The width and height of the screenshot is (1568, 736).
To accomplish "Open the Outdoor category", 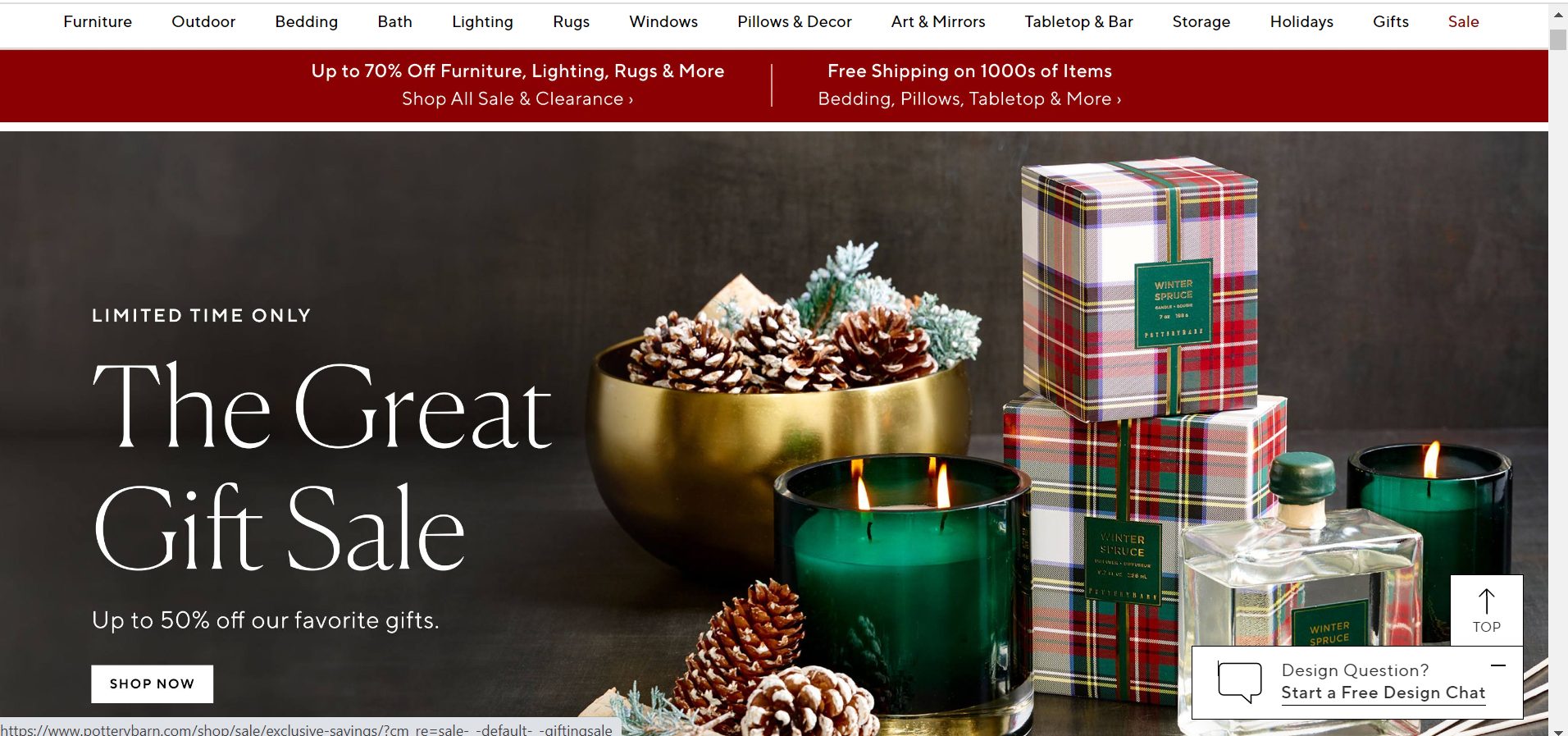I will pos(203,22).
